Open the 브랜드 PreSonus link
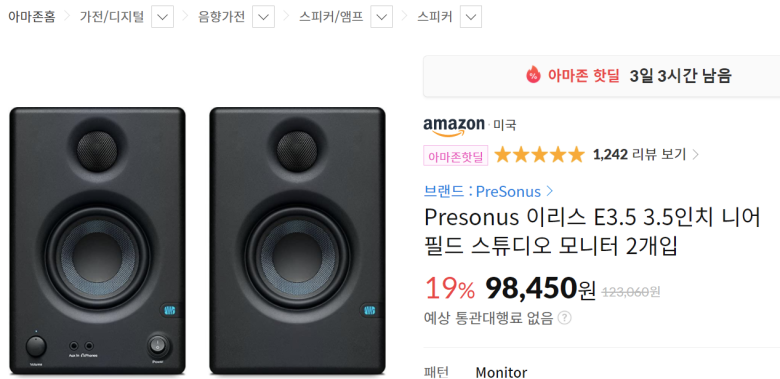The image size is (780, 379). pos(483,191)
